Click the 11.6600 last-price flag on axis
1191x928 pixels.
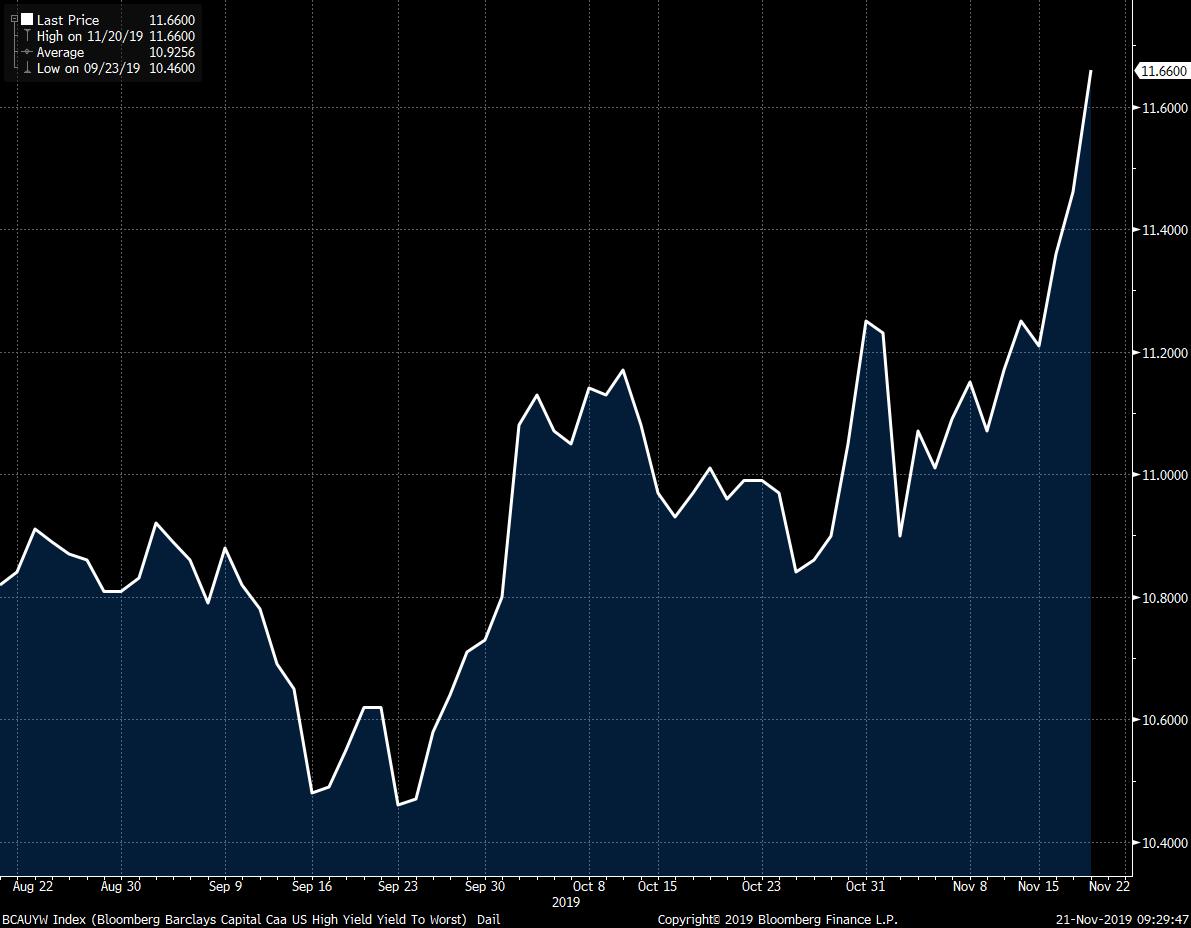pyautogui.click(x=1162, y=71)
